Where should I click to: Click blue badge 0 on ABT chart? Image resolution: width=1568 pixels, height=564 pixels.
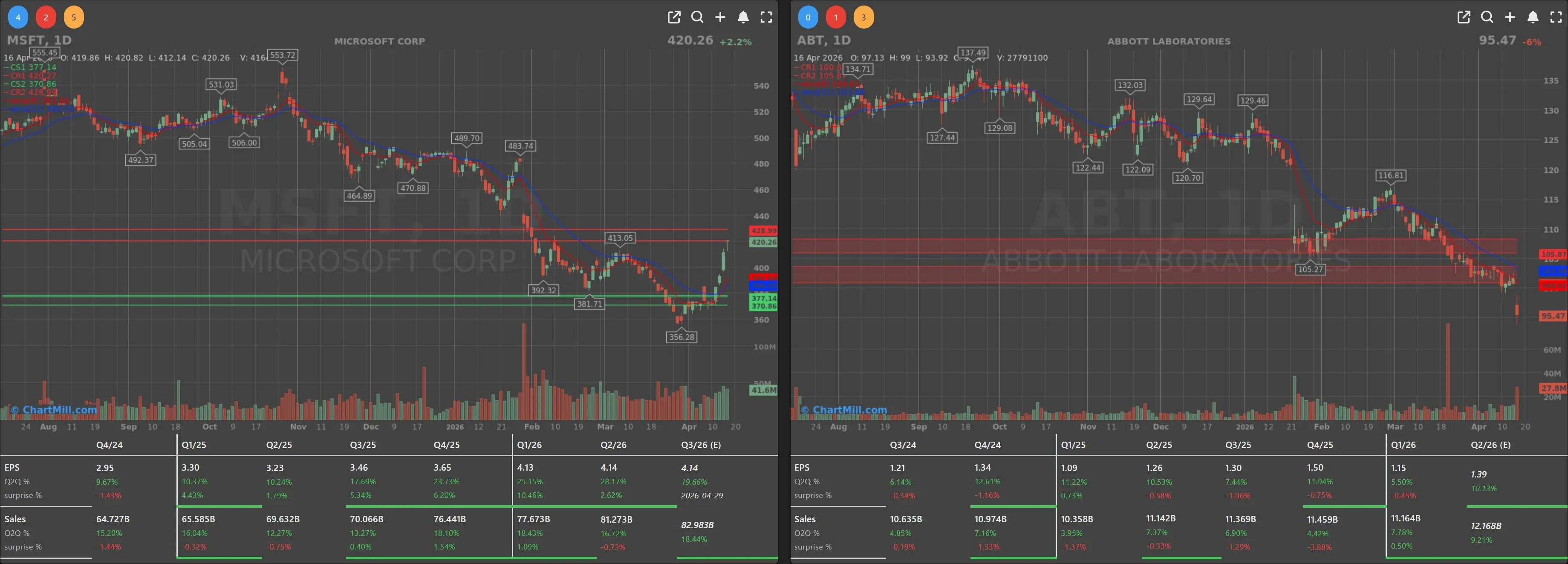(x=808, y=17)
